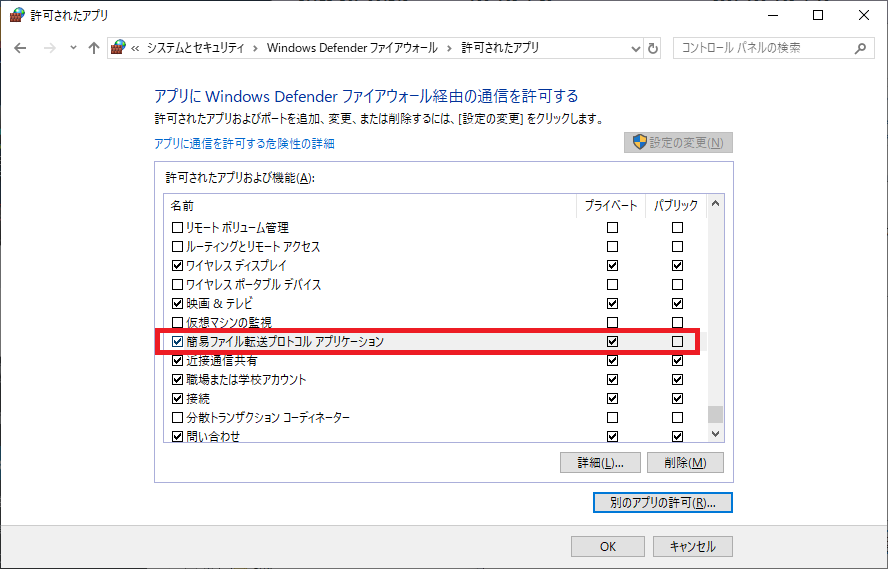This screenshot has width=888, height=569.
Task: Uncheck 近接通信共有 checkbox
Action: tap(177, 361)
